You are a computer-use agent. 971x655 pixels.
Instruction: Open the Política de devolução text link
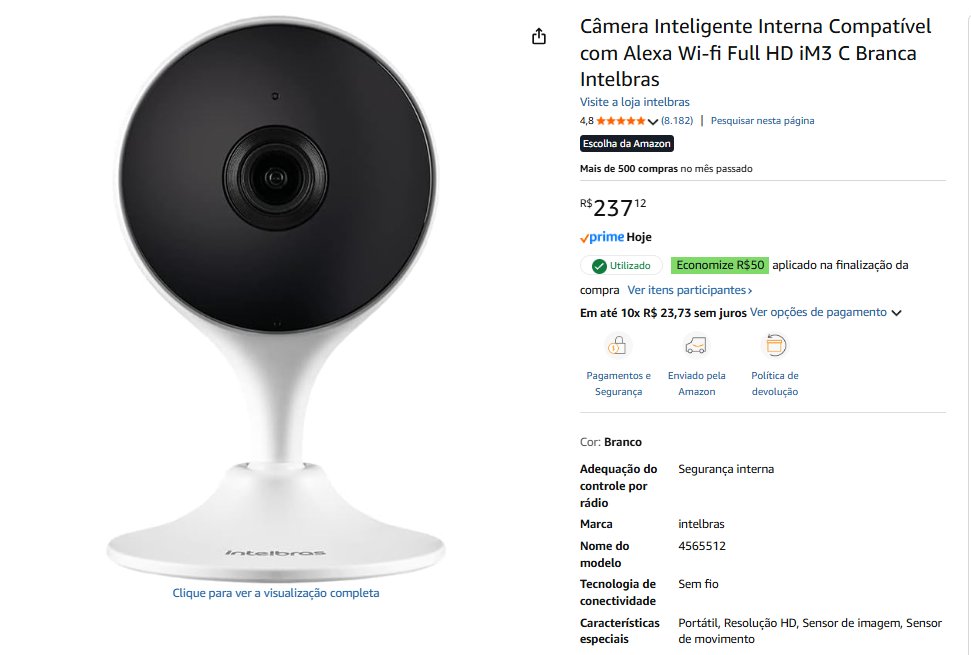click(x=775, y=384)
